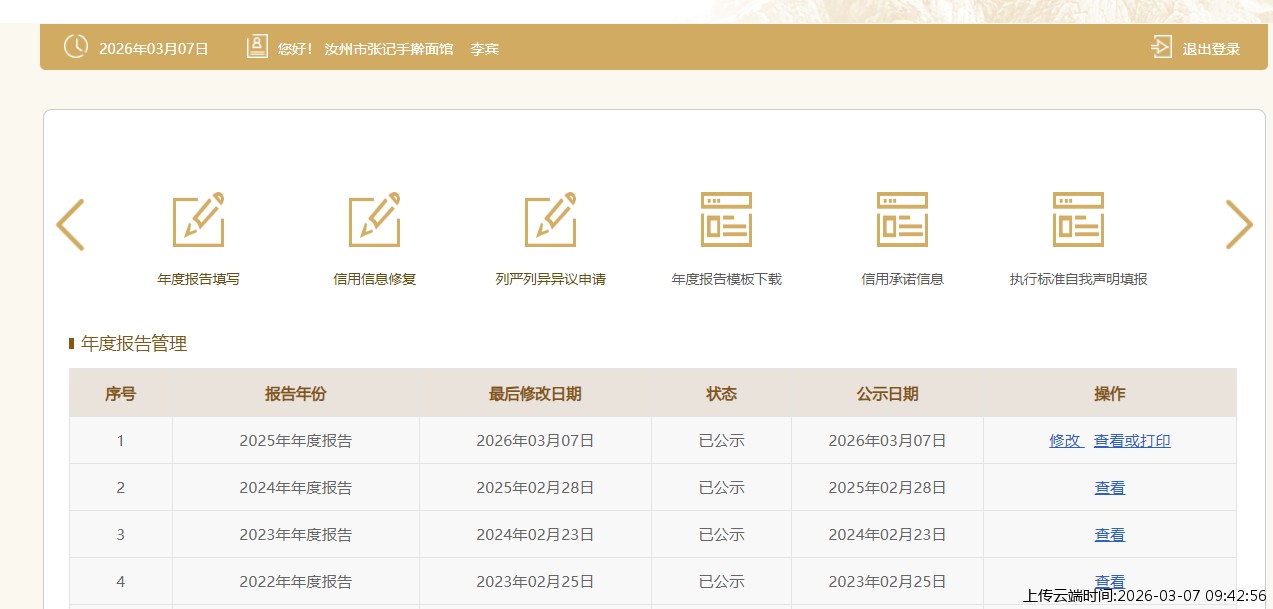This screenshot has height=609, width=1273.
Task: Open the 信用承诺信息 icon
Action: coord(902,220)
